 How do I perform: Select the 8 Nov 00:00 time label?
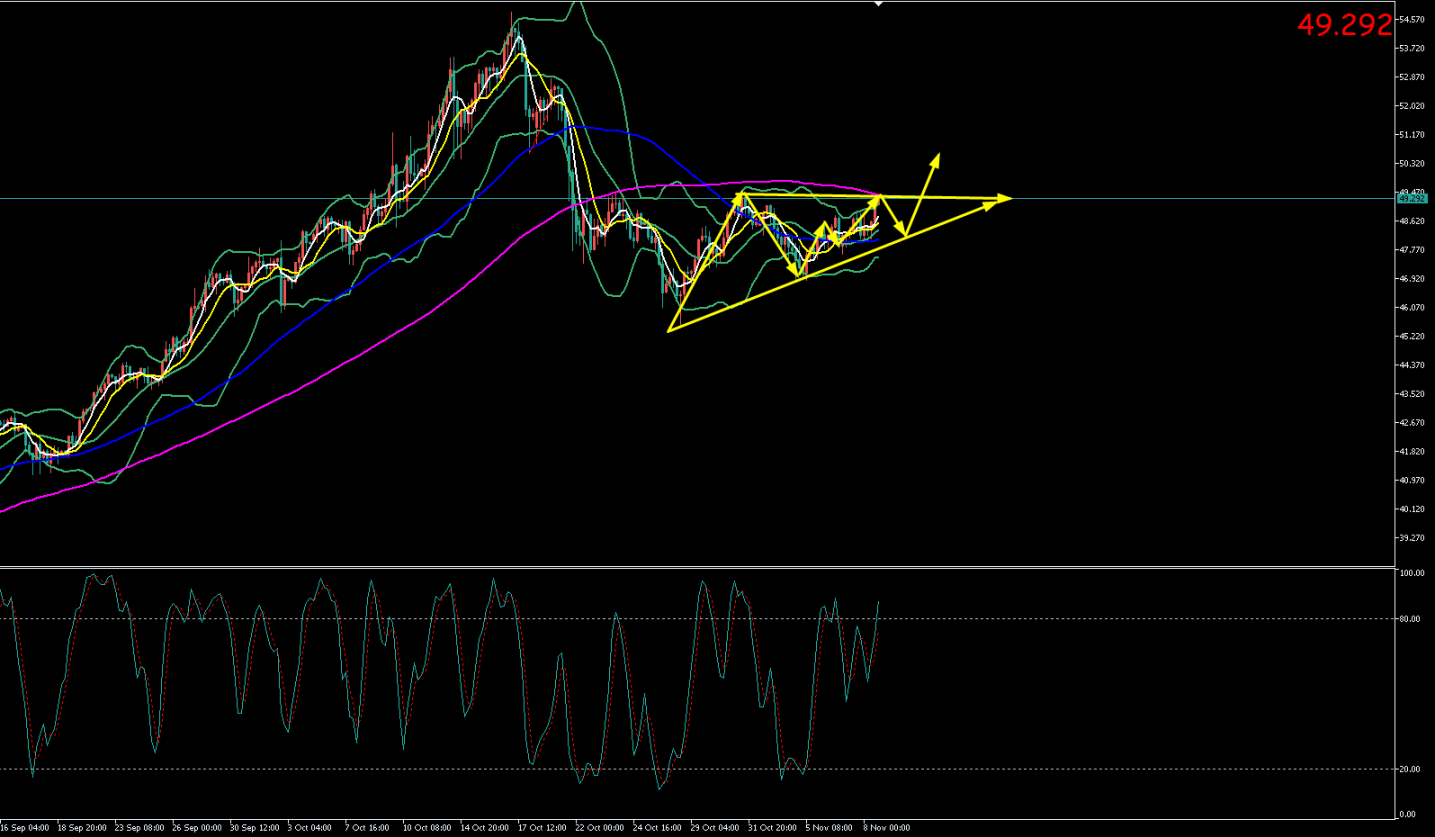click(886, 828)
